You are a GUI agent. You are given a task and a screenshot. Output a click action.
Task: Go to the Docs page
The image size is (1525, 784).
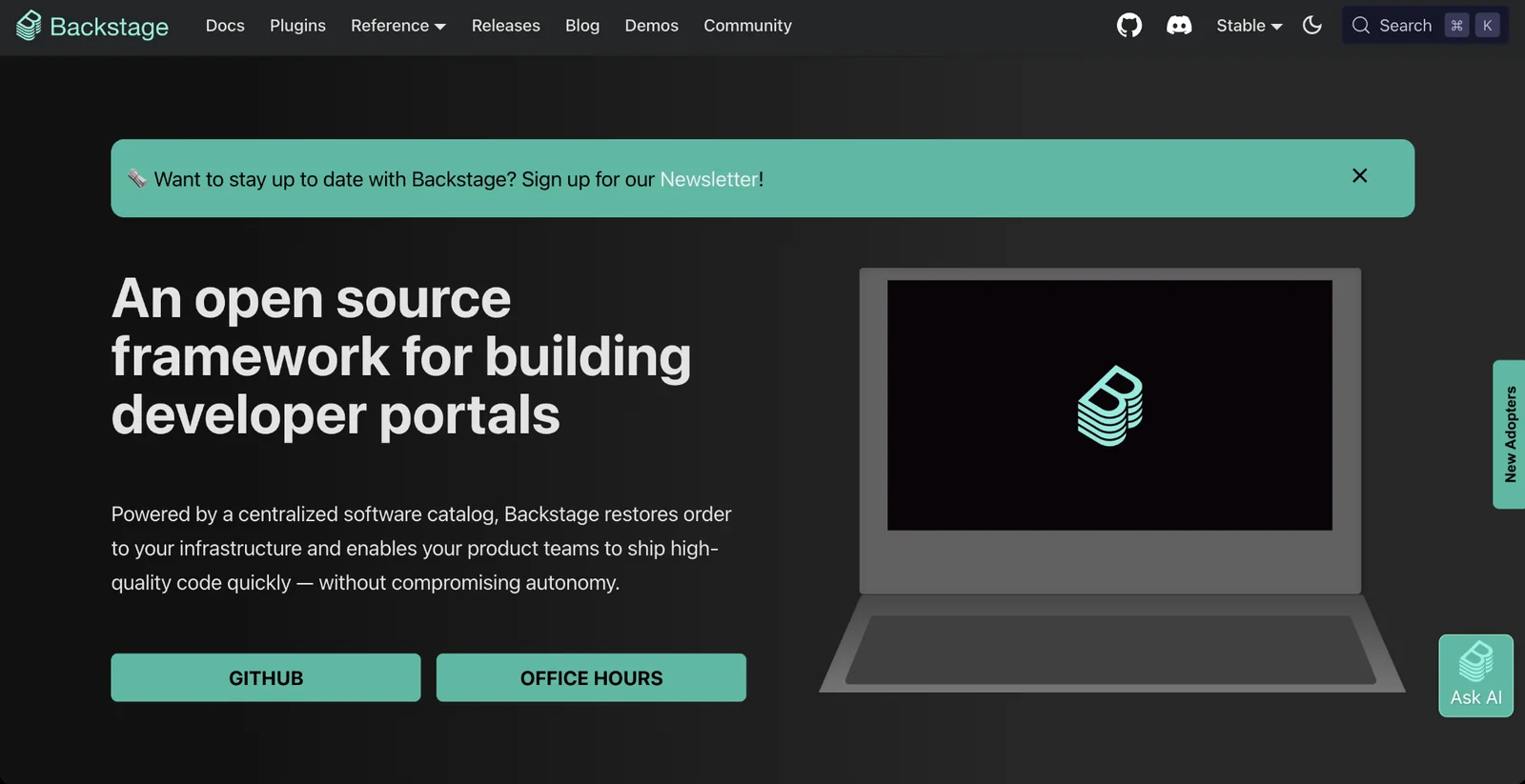225,26
